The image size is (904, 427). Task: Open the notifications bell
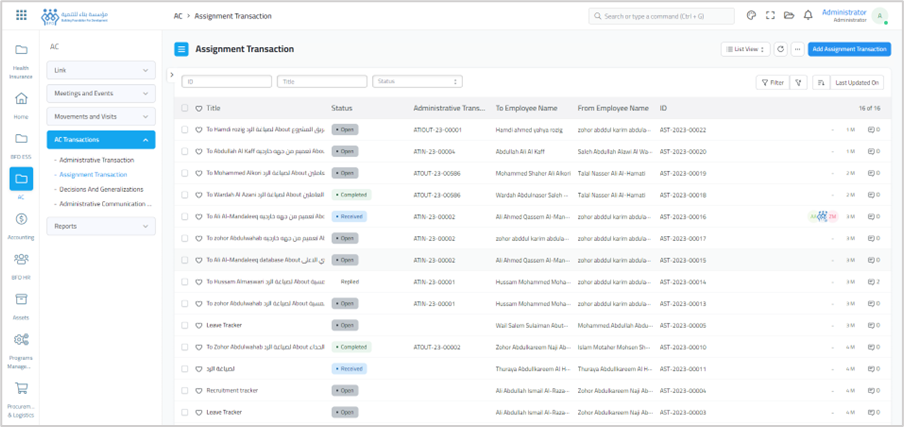808,16
